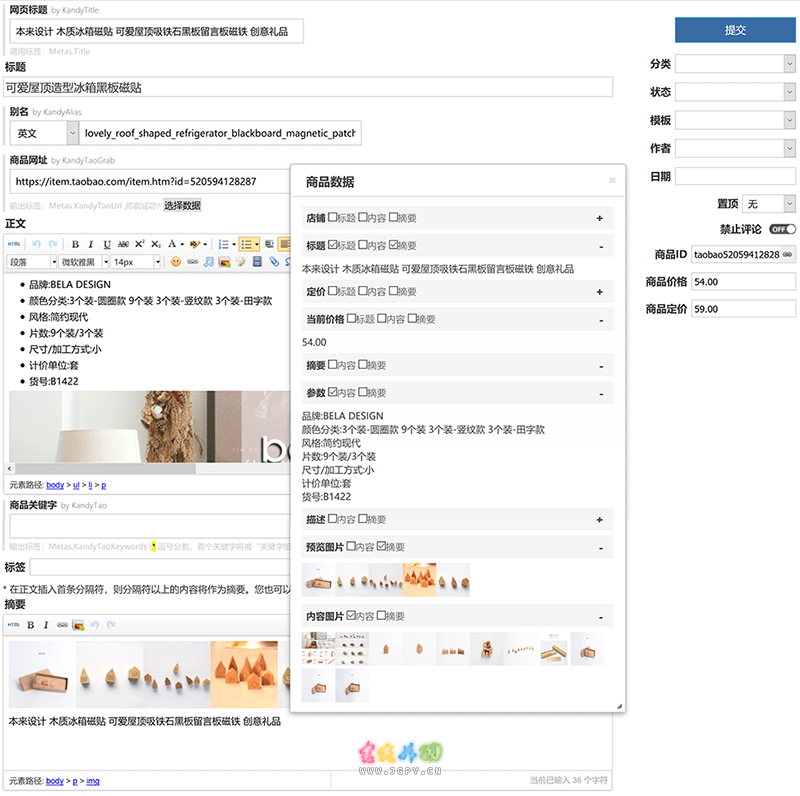This screenshot has width=800, height=796.
Task: Check 内容 checkbox in 店铺 row
Action: [362, 217]
